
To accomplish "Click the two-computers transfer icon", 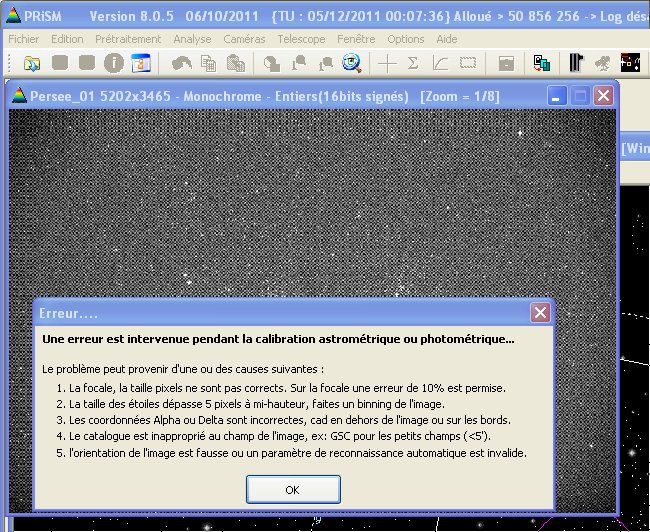I will [x=541, y=63].
